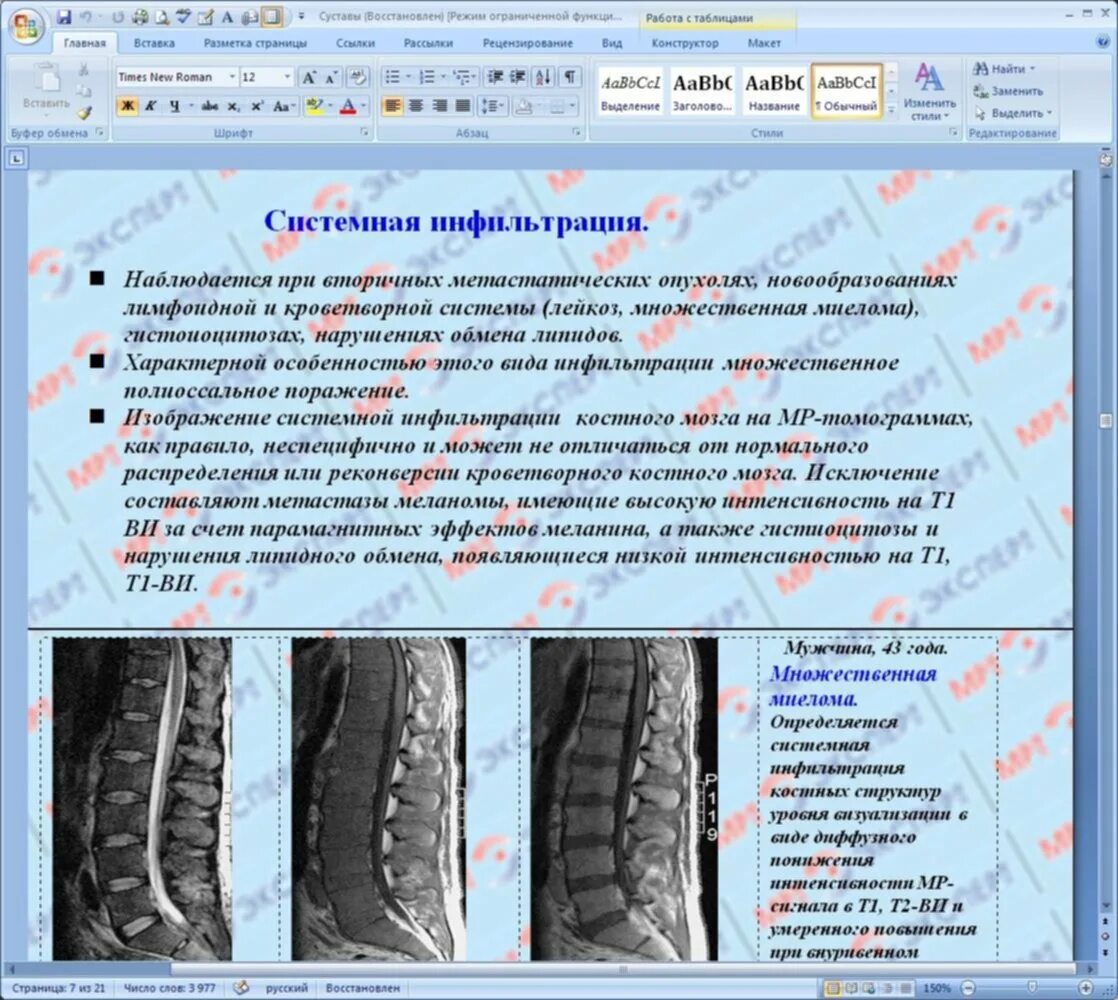Screen dimensions: 1118x1000
Task: Run spelling check from Quick Access toolbar
Action: pyautogui.click(x=184, y=16)
